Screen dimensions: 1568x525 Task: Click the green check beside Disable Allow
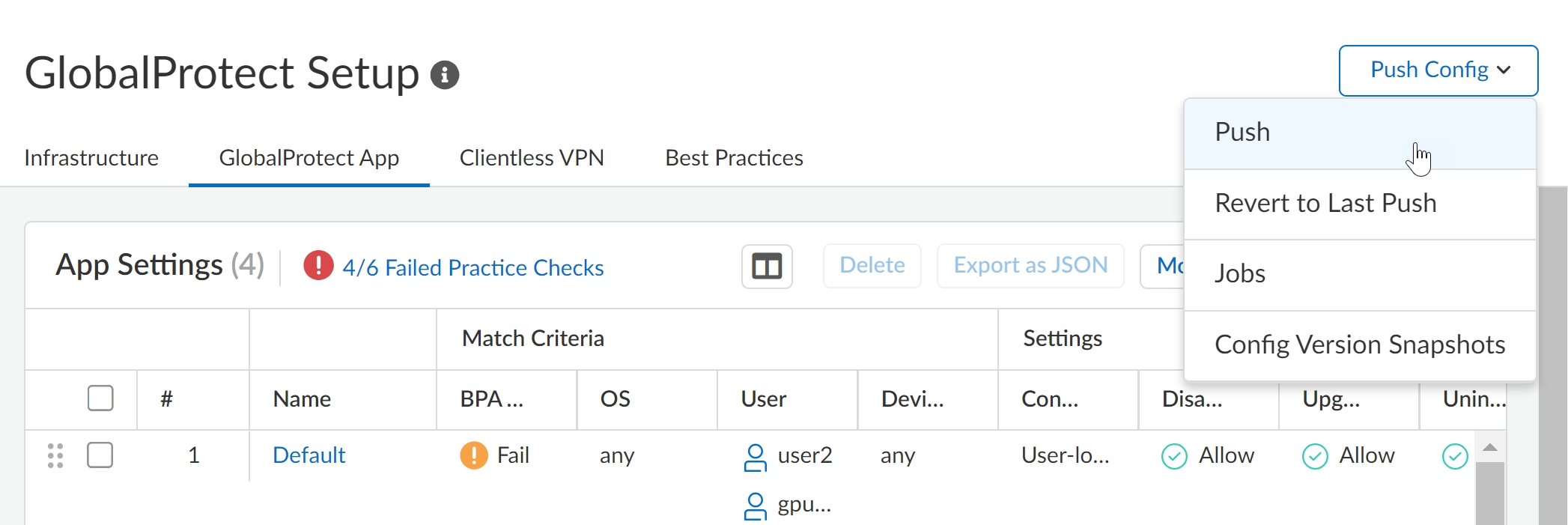pyautogui.click(x=1174, y=456)
